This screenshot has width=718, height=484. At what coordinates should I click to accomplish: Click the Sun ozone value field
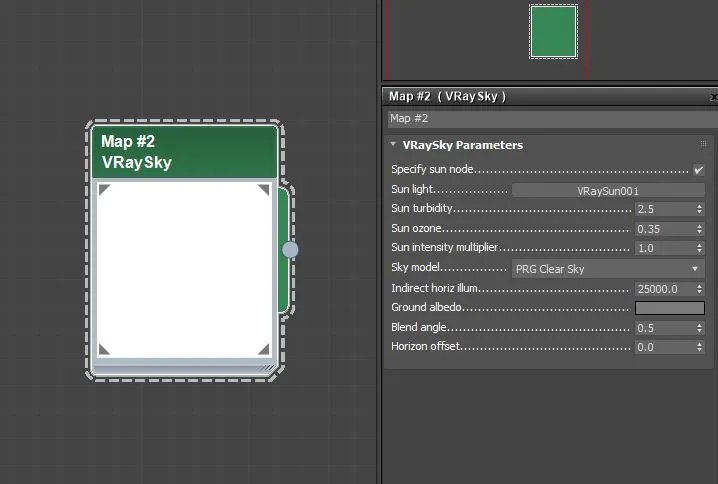pyautogui.click(x=664, y=229)
